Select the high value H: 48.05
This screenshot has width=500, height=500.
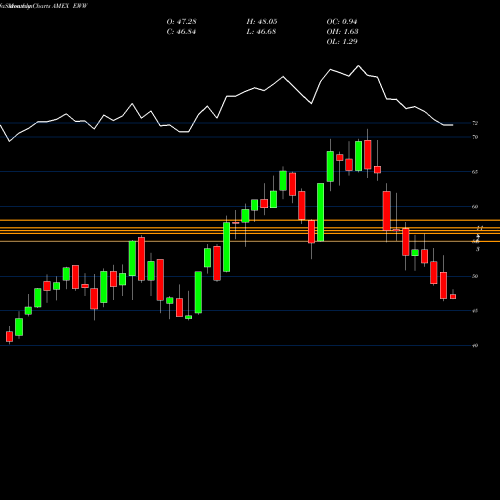(x=262, y=22)
